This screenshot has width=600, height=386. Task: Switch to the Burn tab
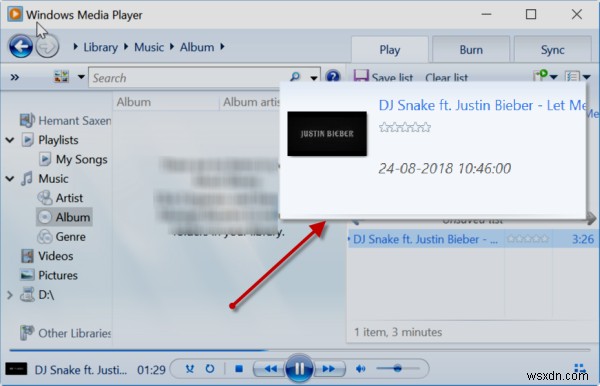click(x=471, y=49)
